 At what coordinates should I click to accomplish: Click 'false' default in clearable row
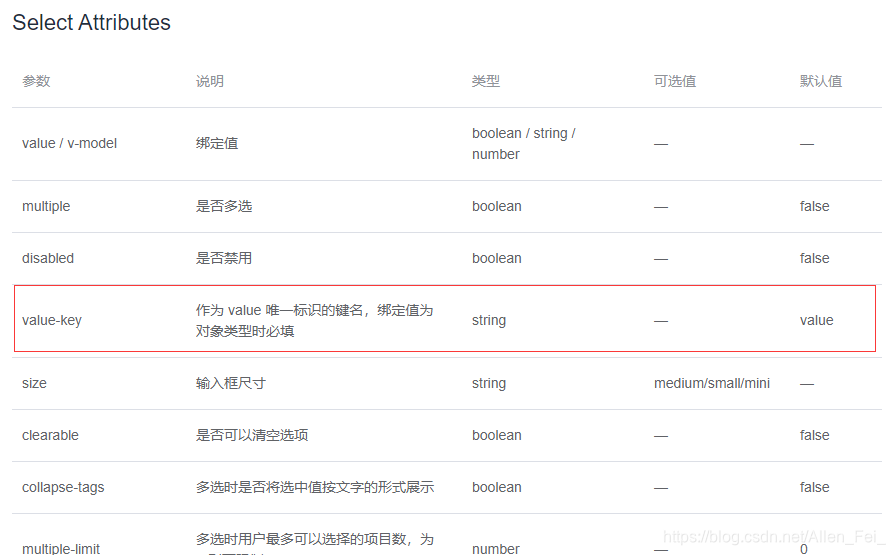(x=815, y=435)
